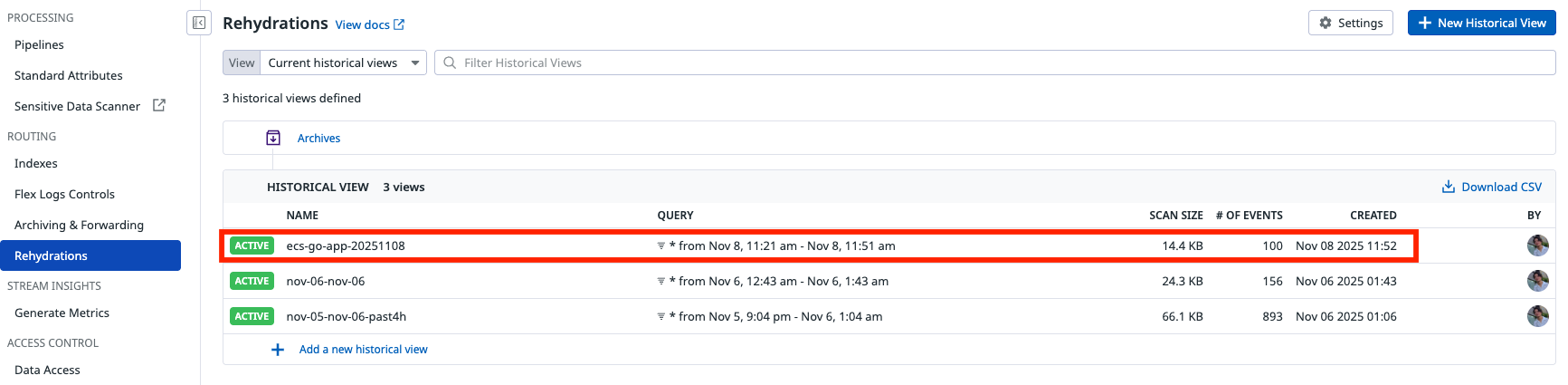Screen dimensions: 1568x385
Task: Open Archiving & Forwarding section
Action: (x=79, y=225)
